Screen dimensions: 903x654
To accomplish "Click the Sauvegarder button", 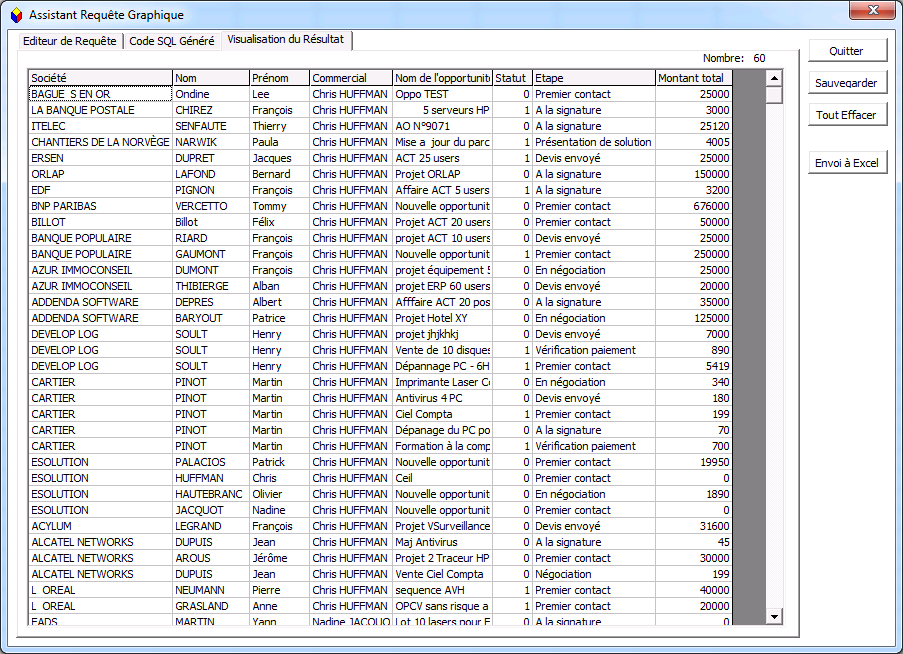I will [x=846, y=83].
